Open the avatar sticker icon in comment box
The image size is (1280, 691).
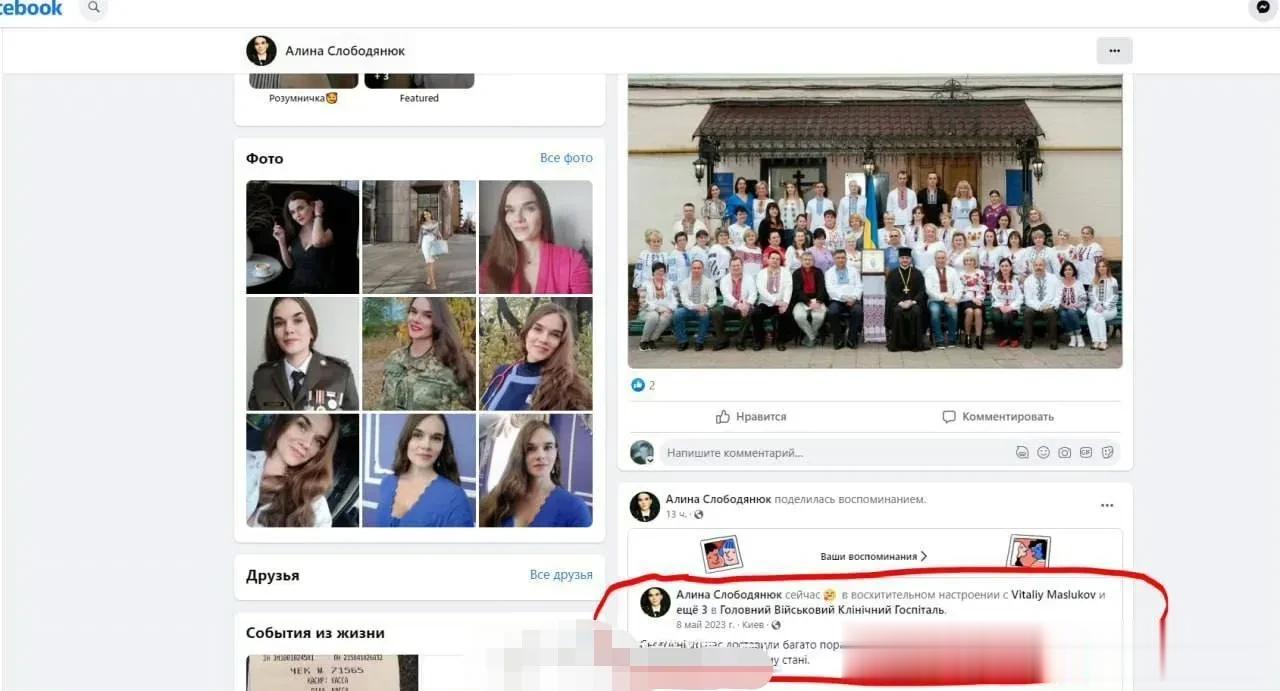[1022, 453]
